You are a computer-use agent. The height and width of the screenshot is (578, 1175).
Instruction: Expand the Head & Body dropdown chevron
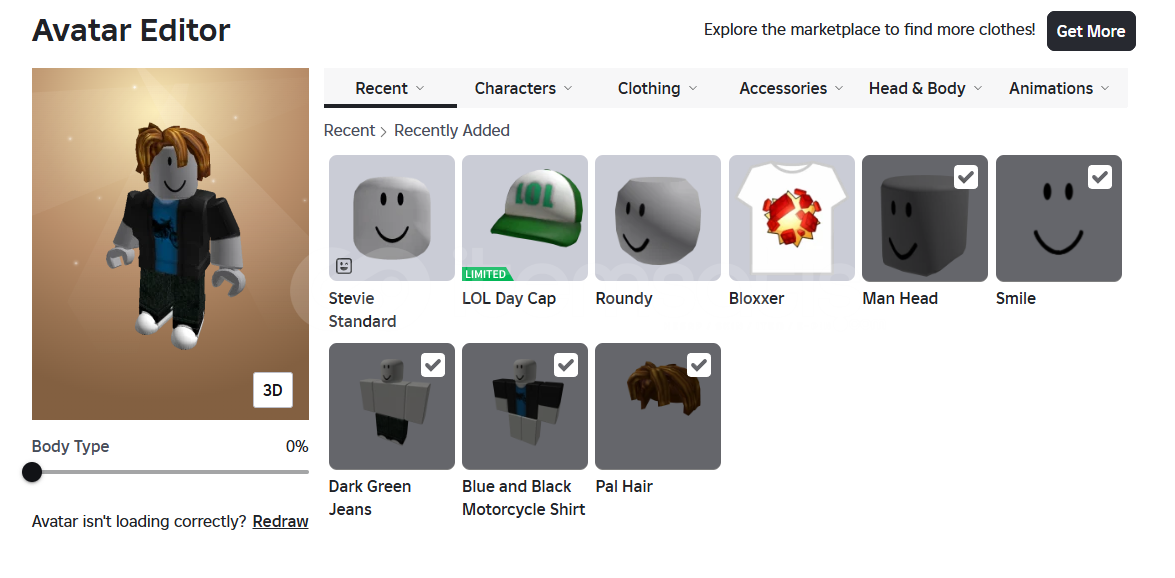[x=978, y=88]
